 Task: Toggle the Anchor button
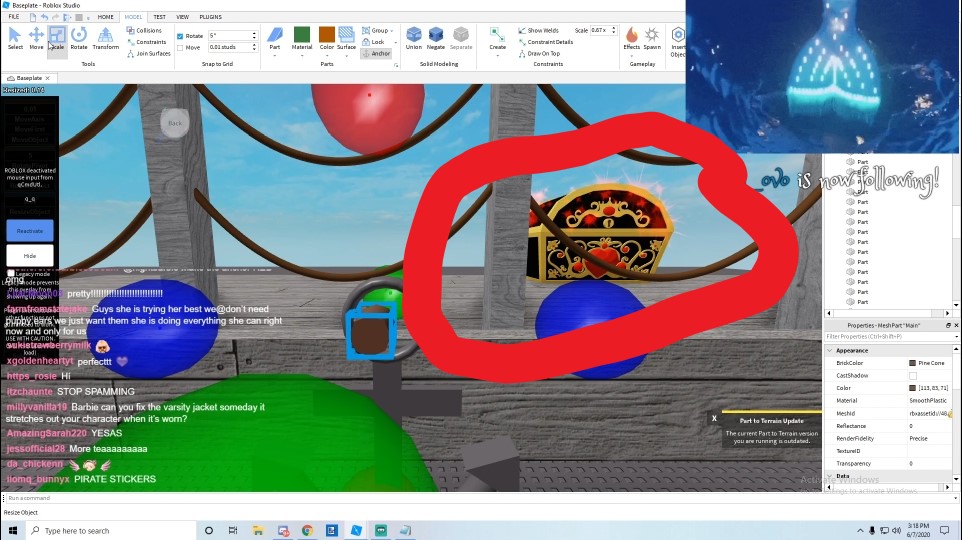[376, 53]
